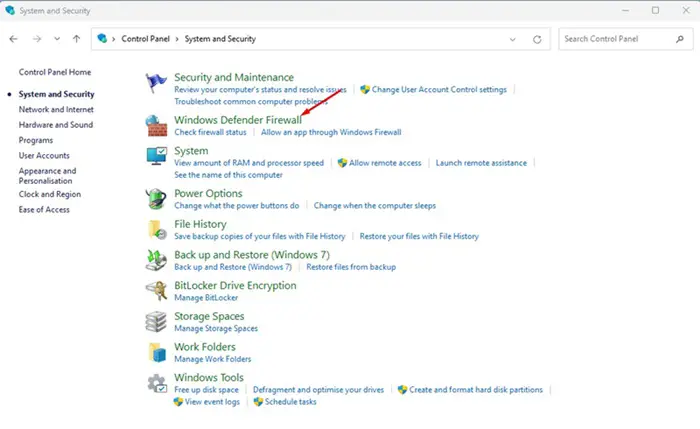Click Allow remote access link

(x=385, y=163)
